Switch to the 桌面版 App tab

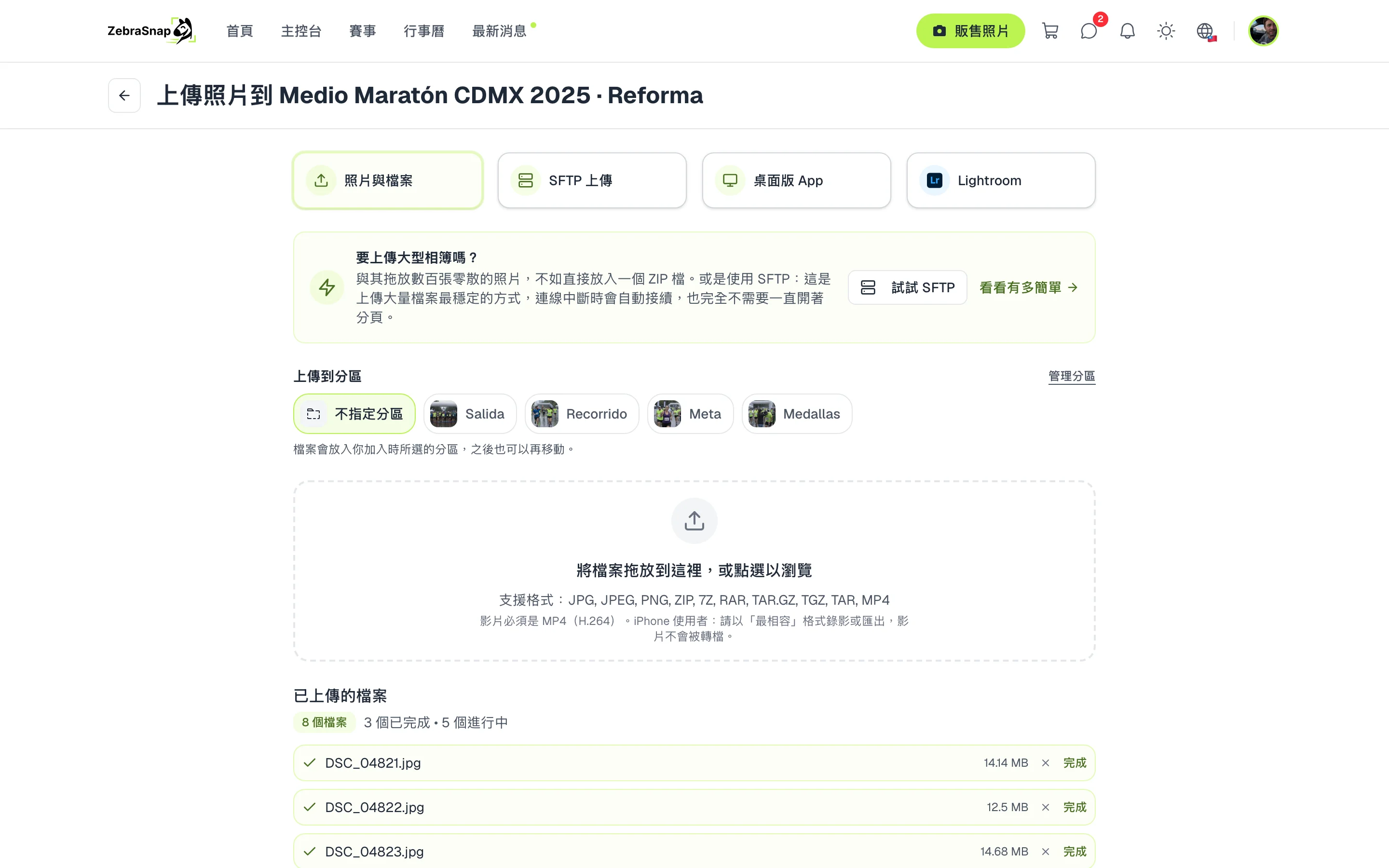pyautogui.click(x=797, y=180)
